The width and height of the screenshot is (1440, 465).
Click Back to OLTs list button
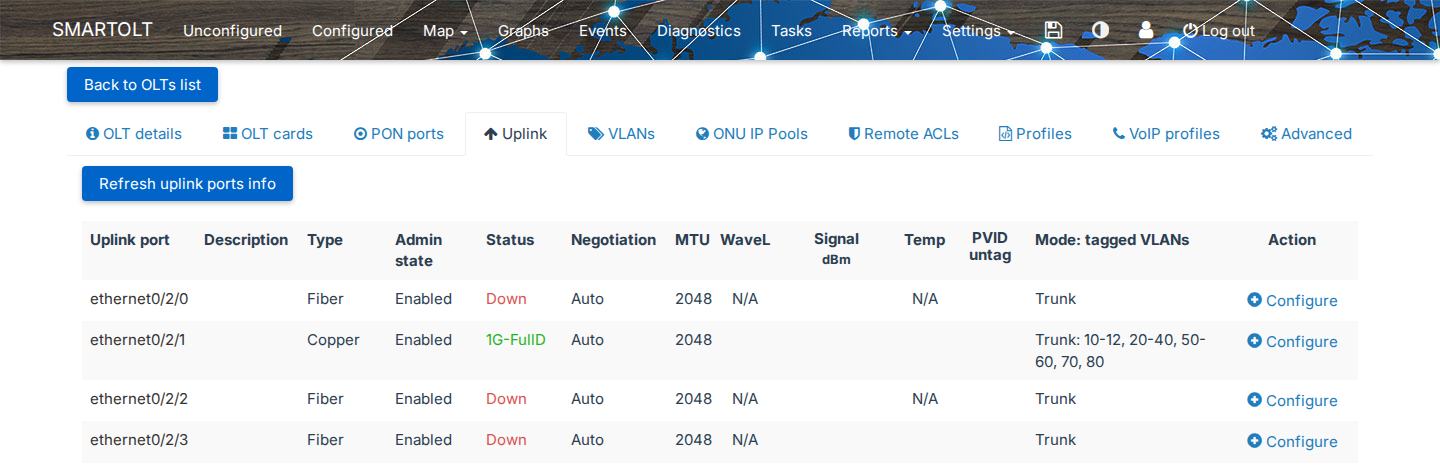142,85
